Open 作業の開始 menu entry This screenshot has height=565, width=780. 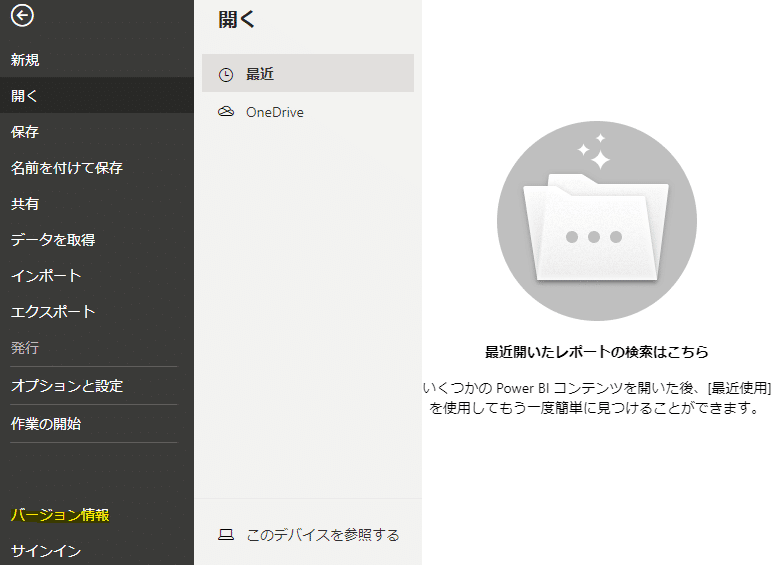[x=97, y=424]
